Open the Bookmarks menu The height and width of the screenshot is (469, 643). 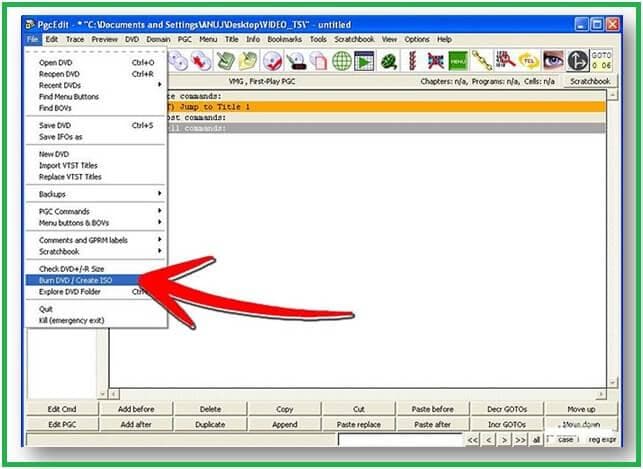[285, 39]
